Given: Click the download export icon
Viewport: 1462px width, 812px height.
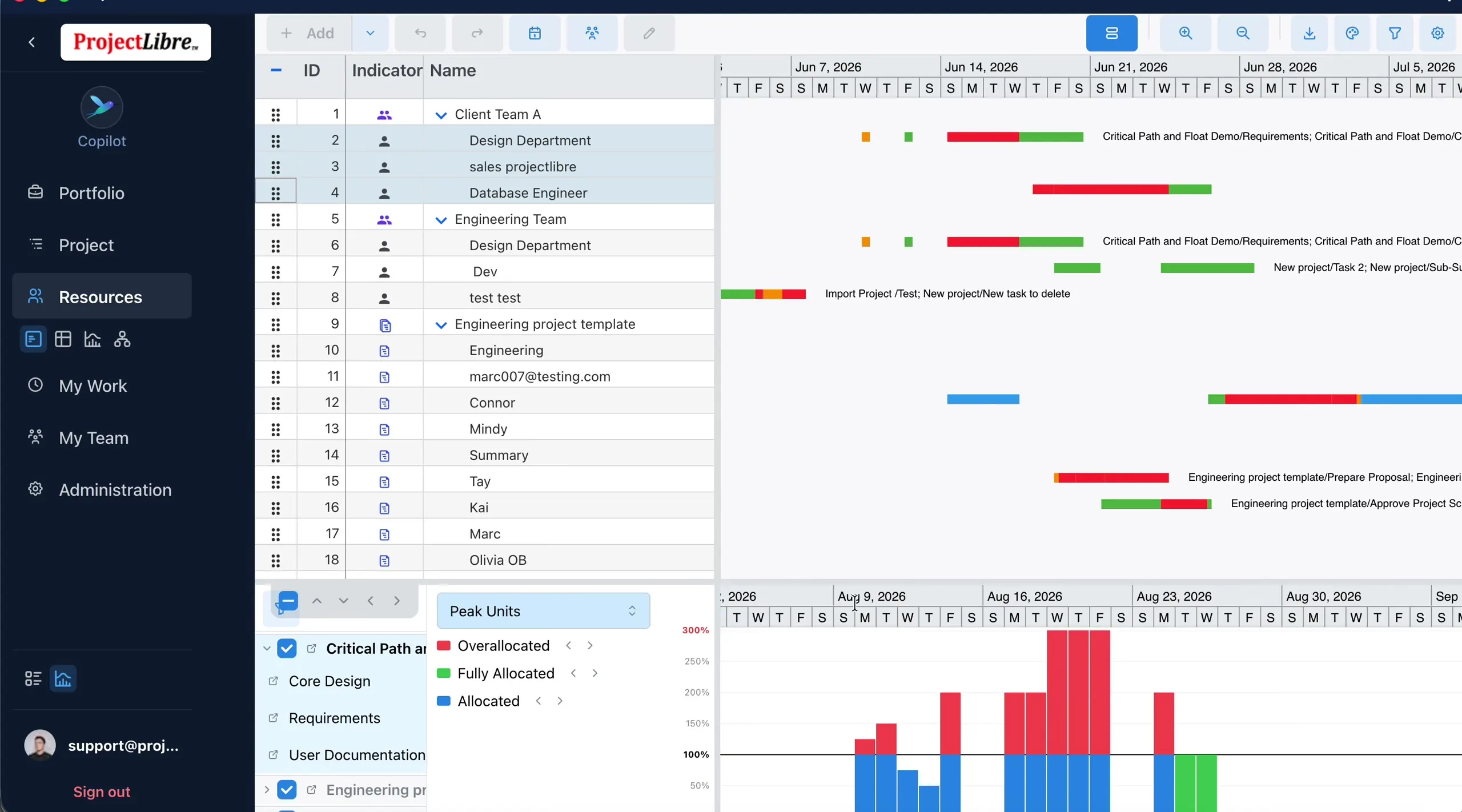Looking at the screenshot, I should pyautogui.click(x=1310, y=33).
